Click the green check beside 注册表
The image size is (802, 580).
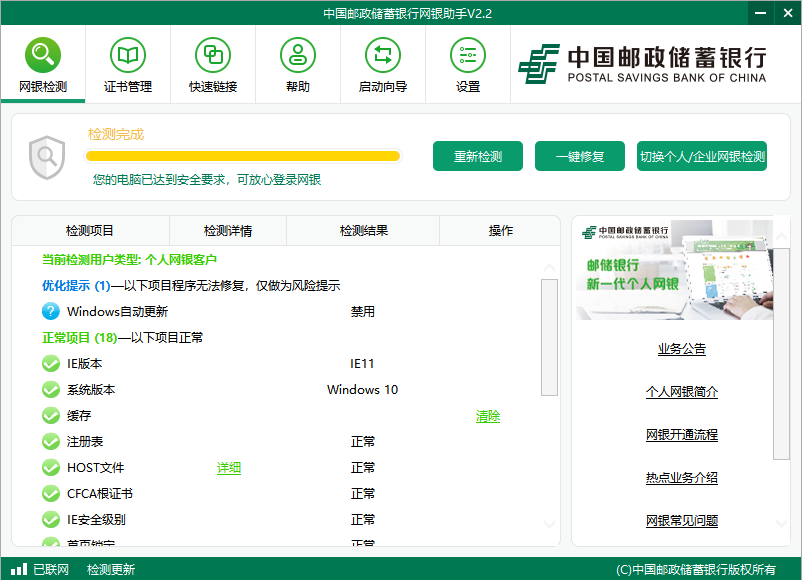(x=51, y=441)
